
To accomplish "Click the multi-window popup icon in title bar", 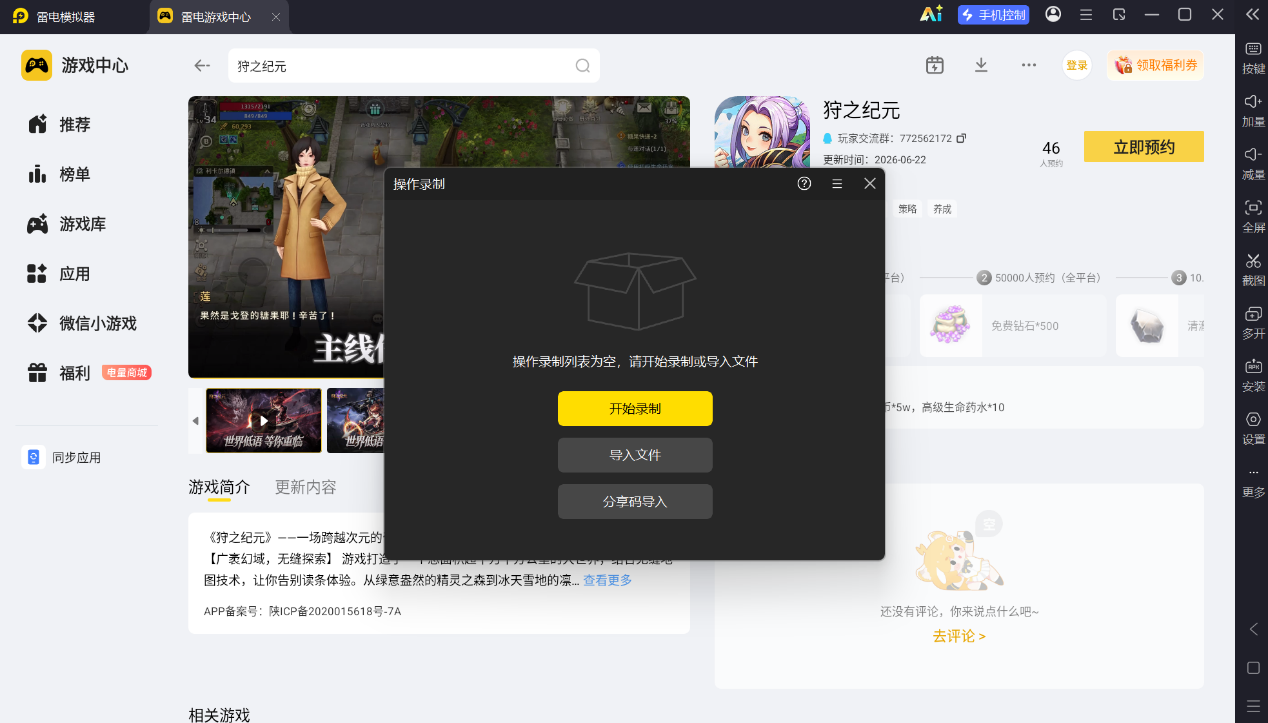I will pyautogui.click(x=1119, y=15).
